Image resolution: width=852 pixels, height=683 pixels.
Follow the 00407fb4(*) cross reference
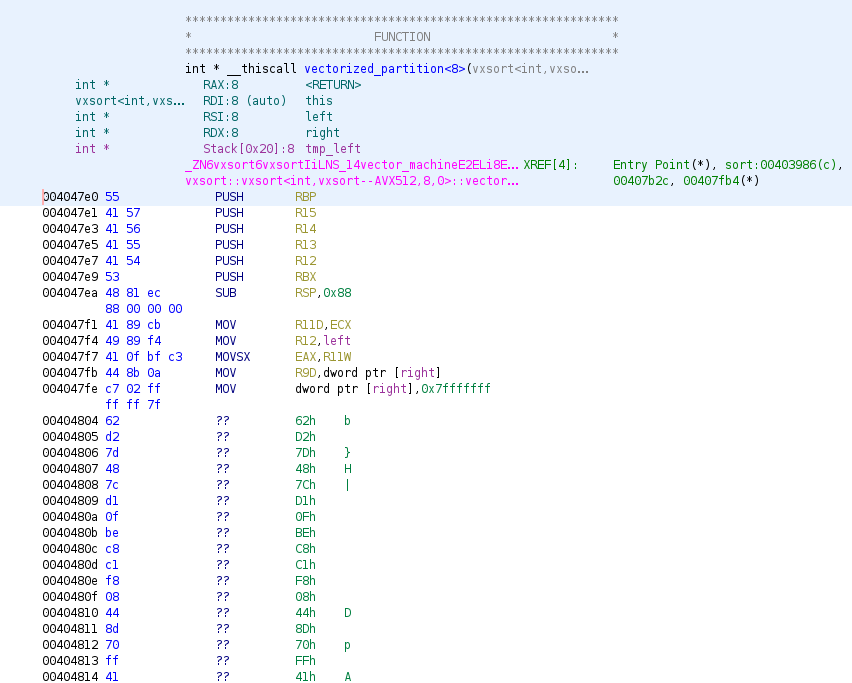tap(721, 180)
